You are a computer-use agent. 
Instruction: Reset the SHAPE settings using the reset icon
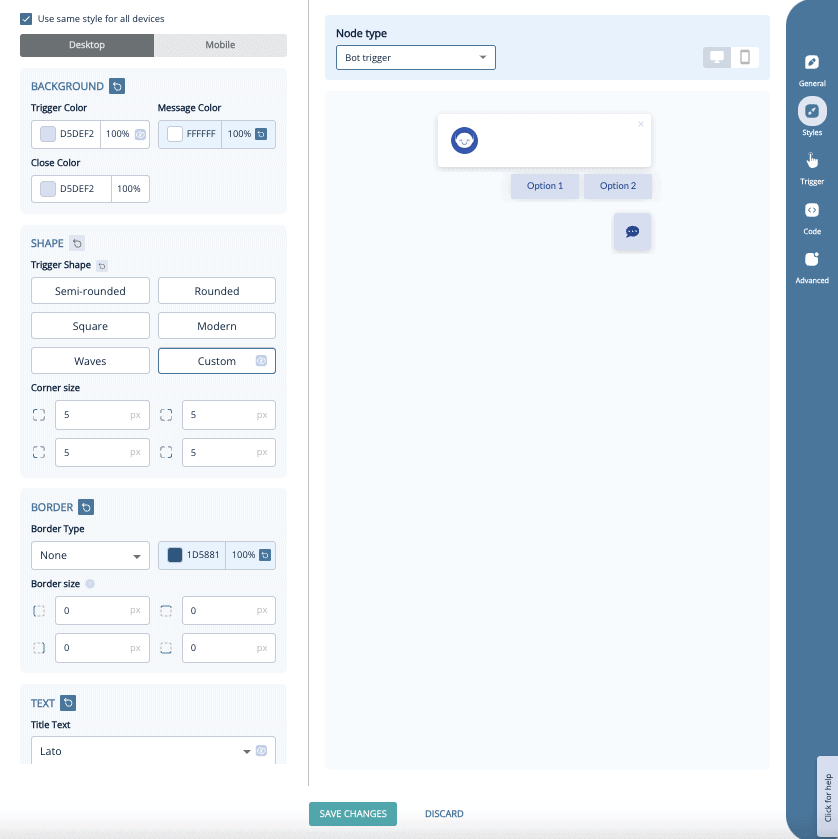75,243
